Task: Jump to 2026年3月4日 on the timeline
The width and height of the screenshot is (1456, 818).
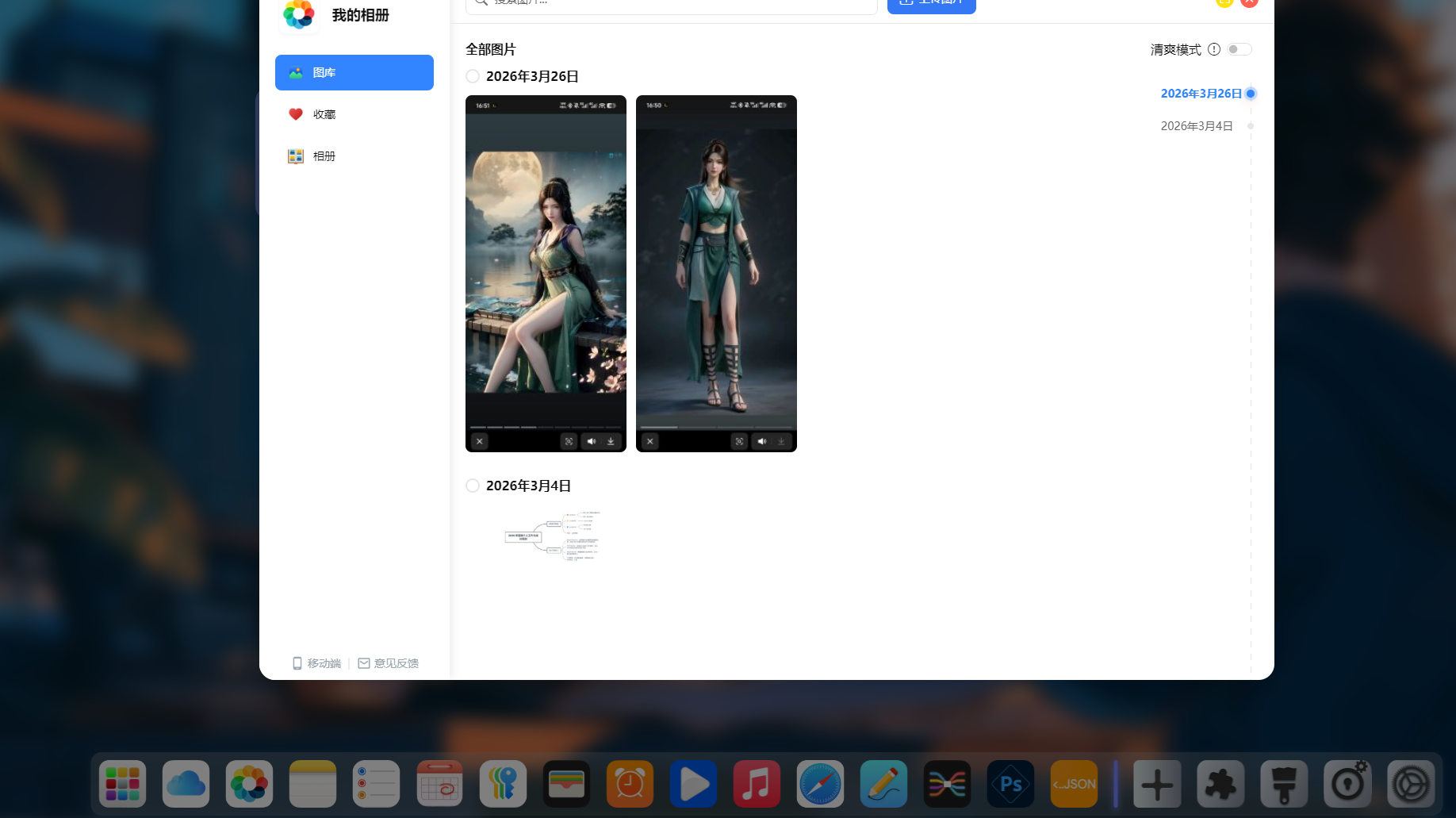Action: tap(1196, 126)
